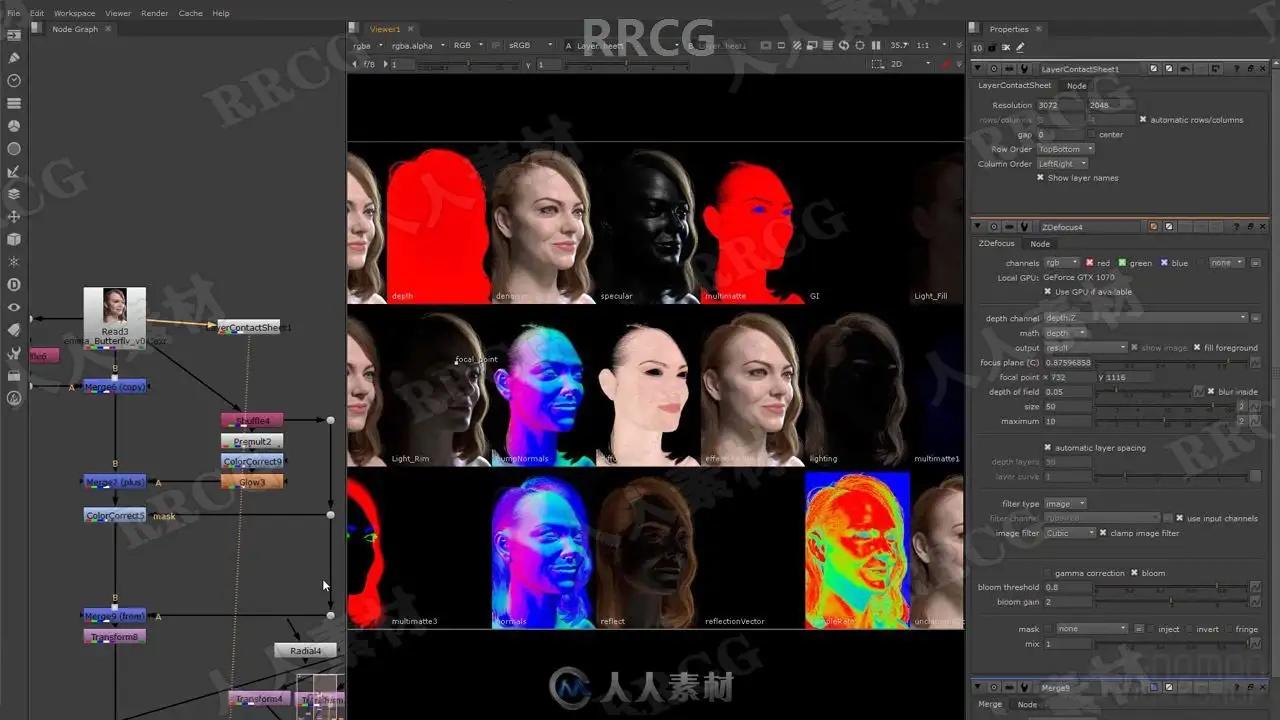Open the Channel nodes toolbar menu
Screen dimensions: 1280x720
coord(14,103)
